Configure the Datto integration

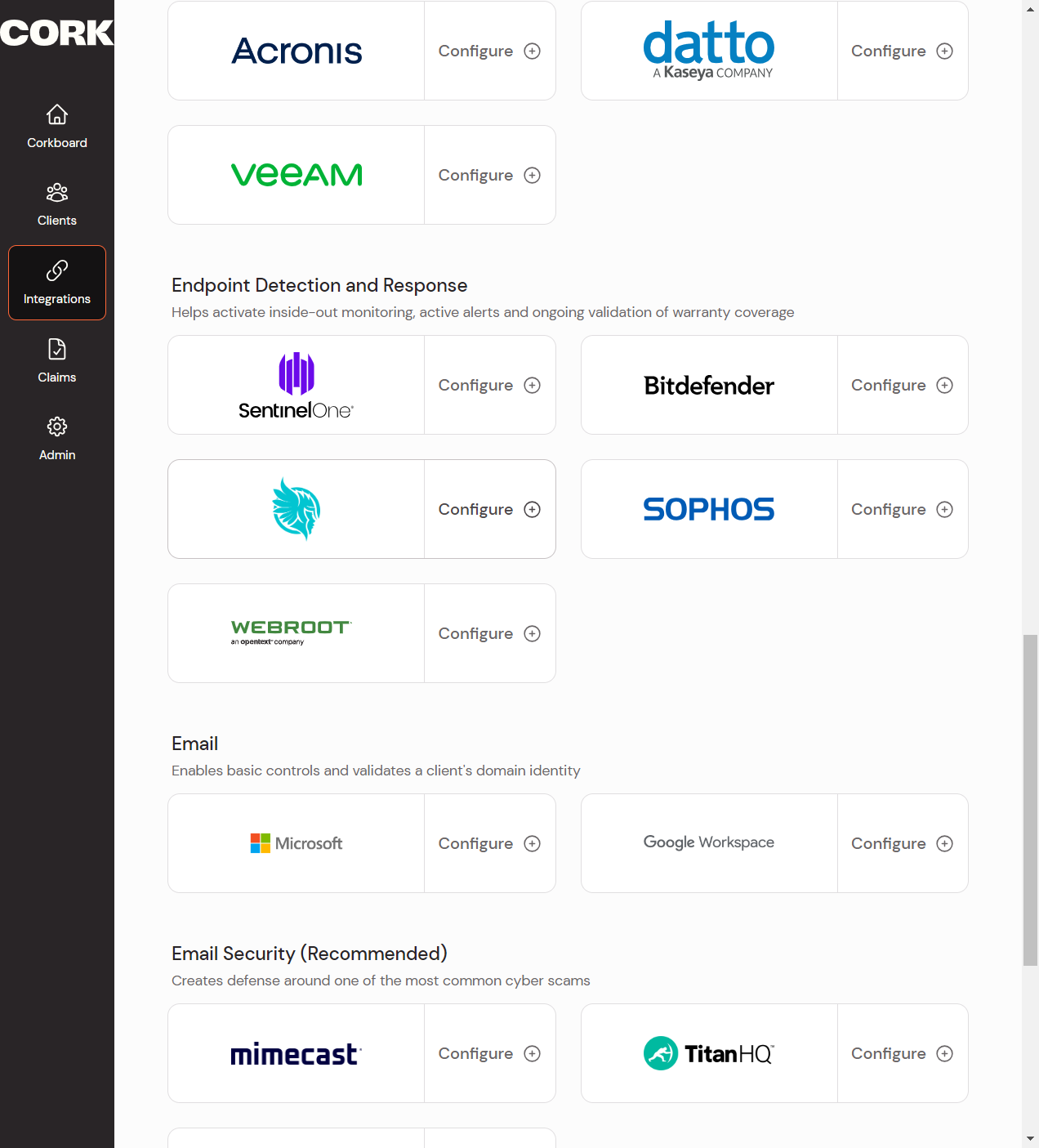[903, 51]
